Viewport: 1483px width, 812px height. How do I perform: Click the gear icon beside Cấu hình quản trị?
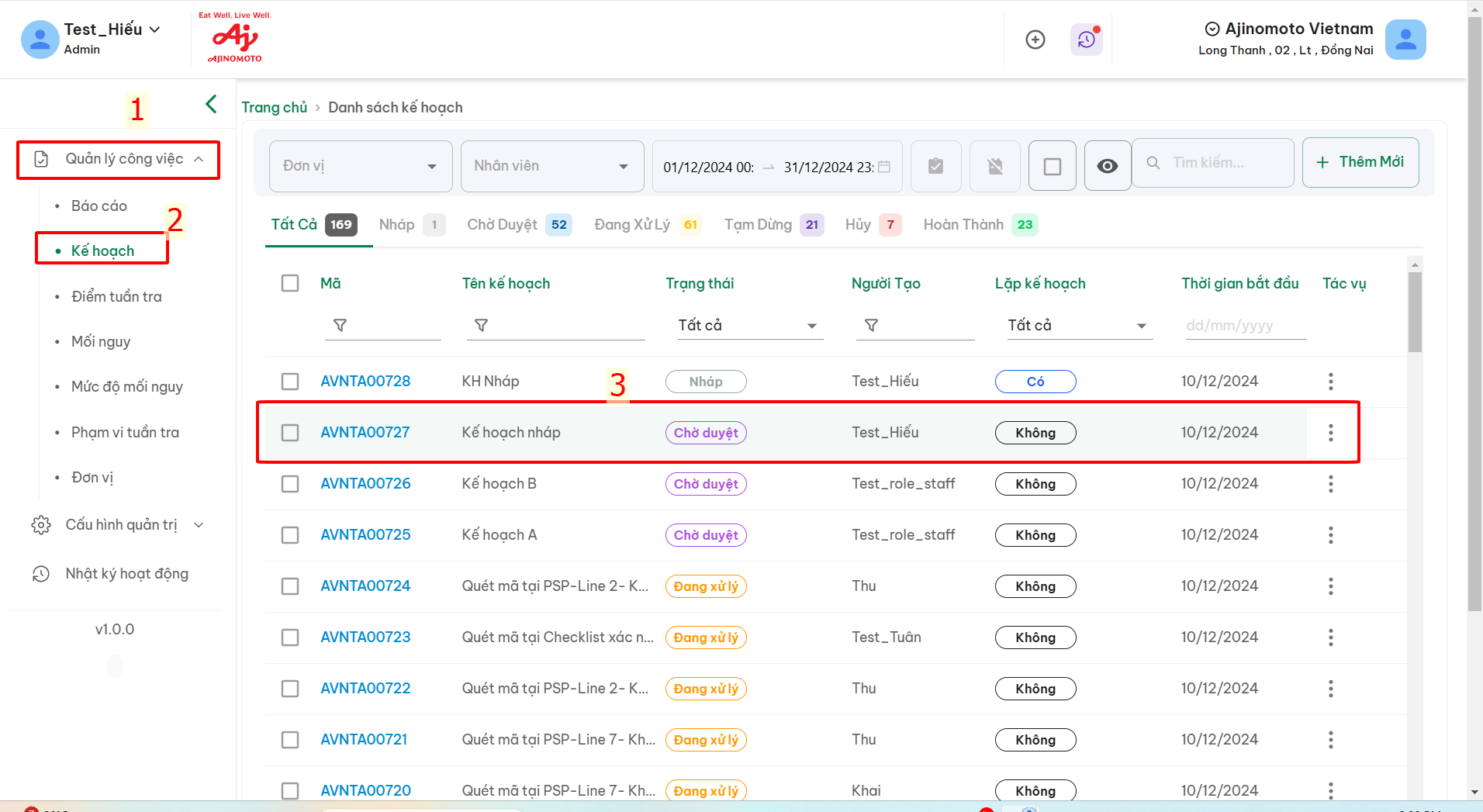tap(41, 525)
